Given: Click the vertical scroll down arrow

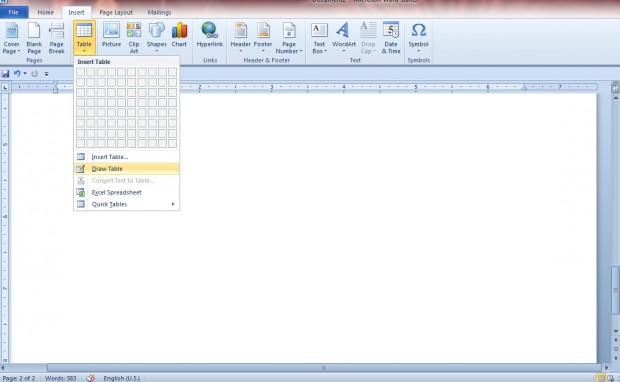Looking at the screenshot, I should [616, 331].
